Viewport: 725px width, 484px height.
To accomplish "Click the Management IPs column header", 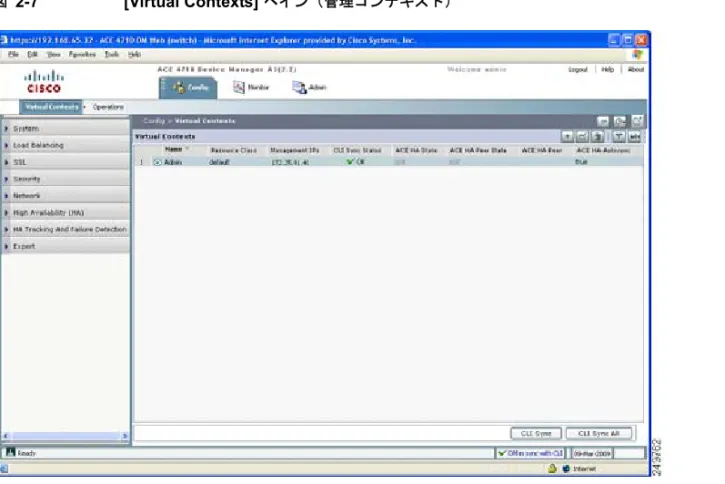I will click(x=295, y=150).
